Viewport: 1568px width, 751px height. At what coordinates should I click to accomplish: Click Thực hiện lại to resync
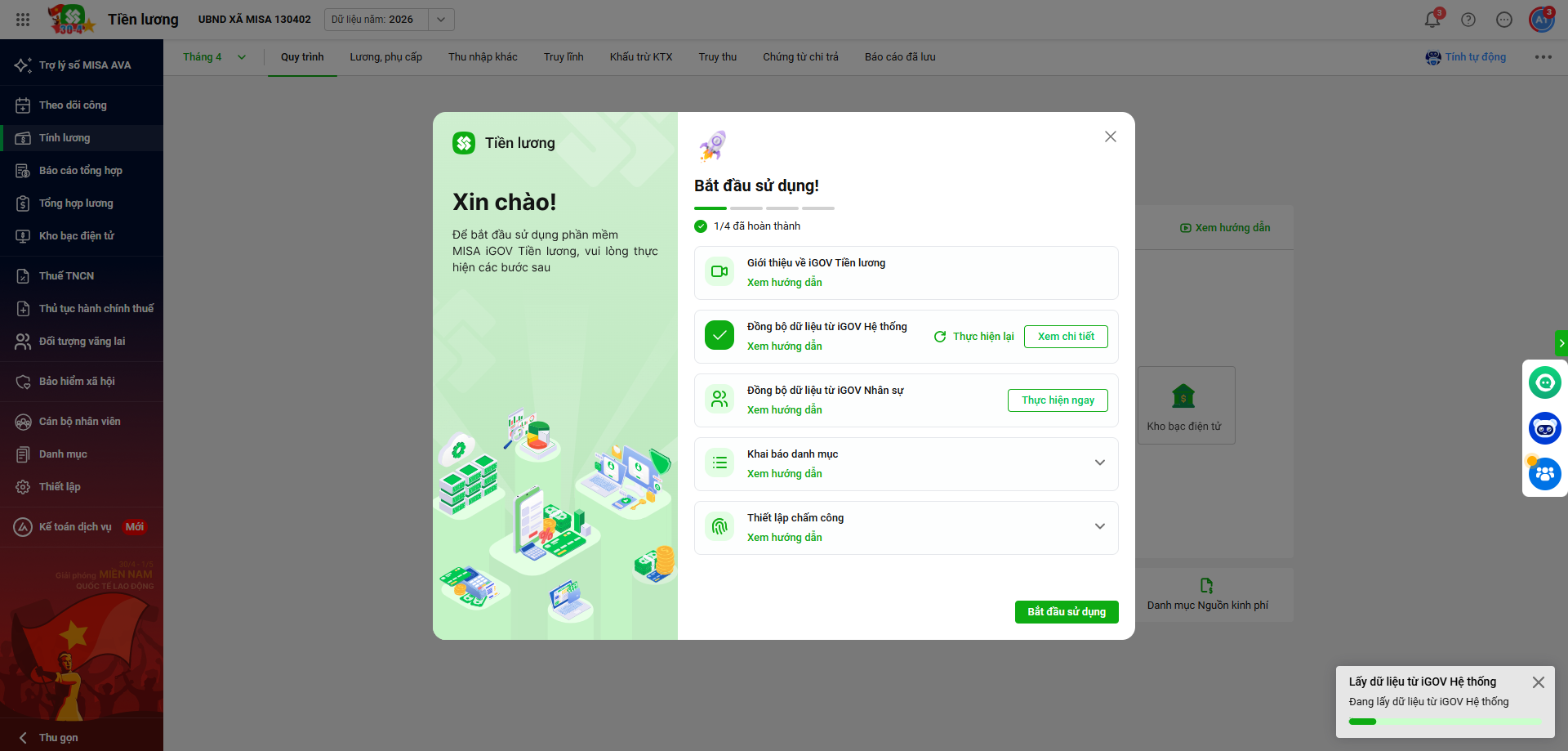[974, 337]
